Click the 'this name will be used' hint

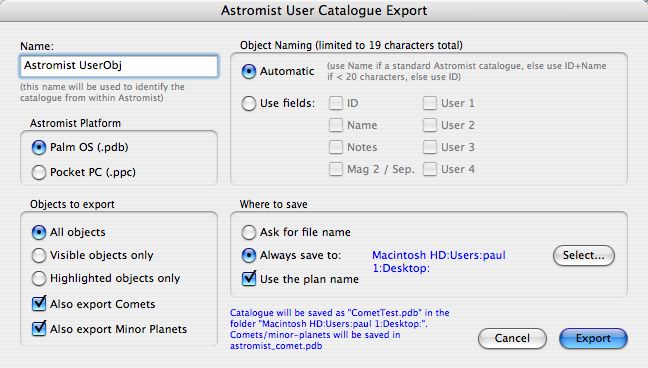[x=102, y=92]
